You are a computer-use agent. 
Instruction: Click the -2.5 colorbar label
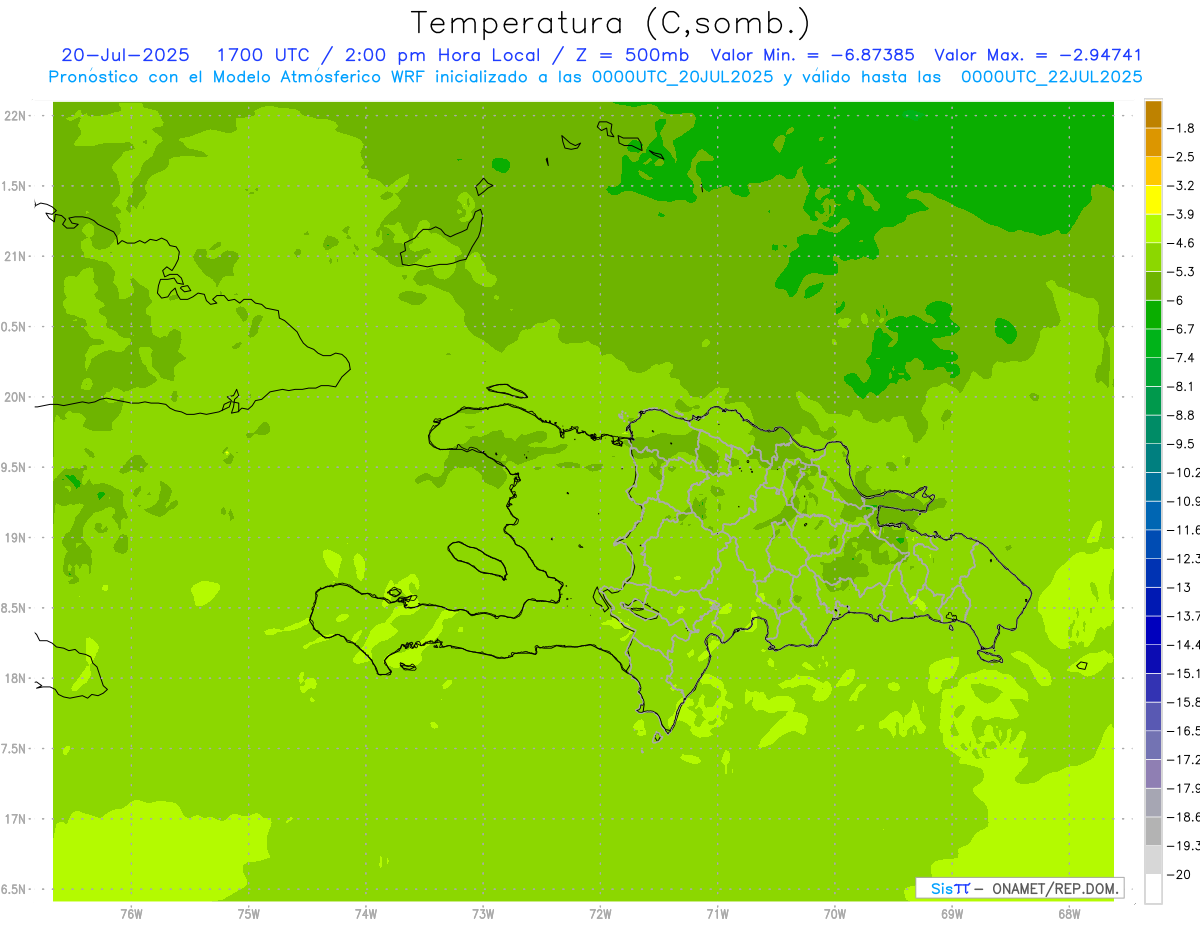pyautogui.click(x=1182, y=157)
